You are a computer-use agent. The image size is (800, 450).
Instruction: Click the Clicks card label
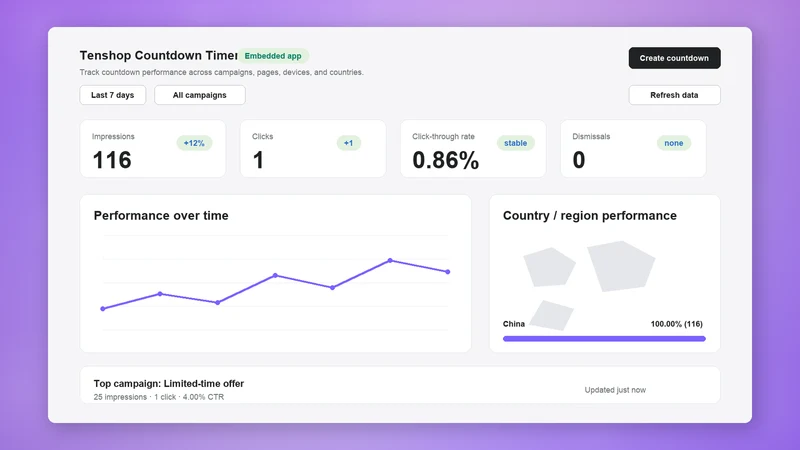[x=262, y=136]
